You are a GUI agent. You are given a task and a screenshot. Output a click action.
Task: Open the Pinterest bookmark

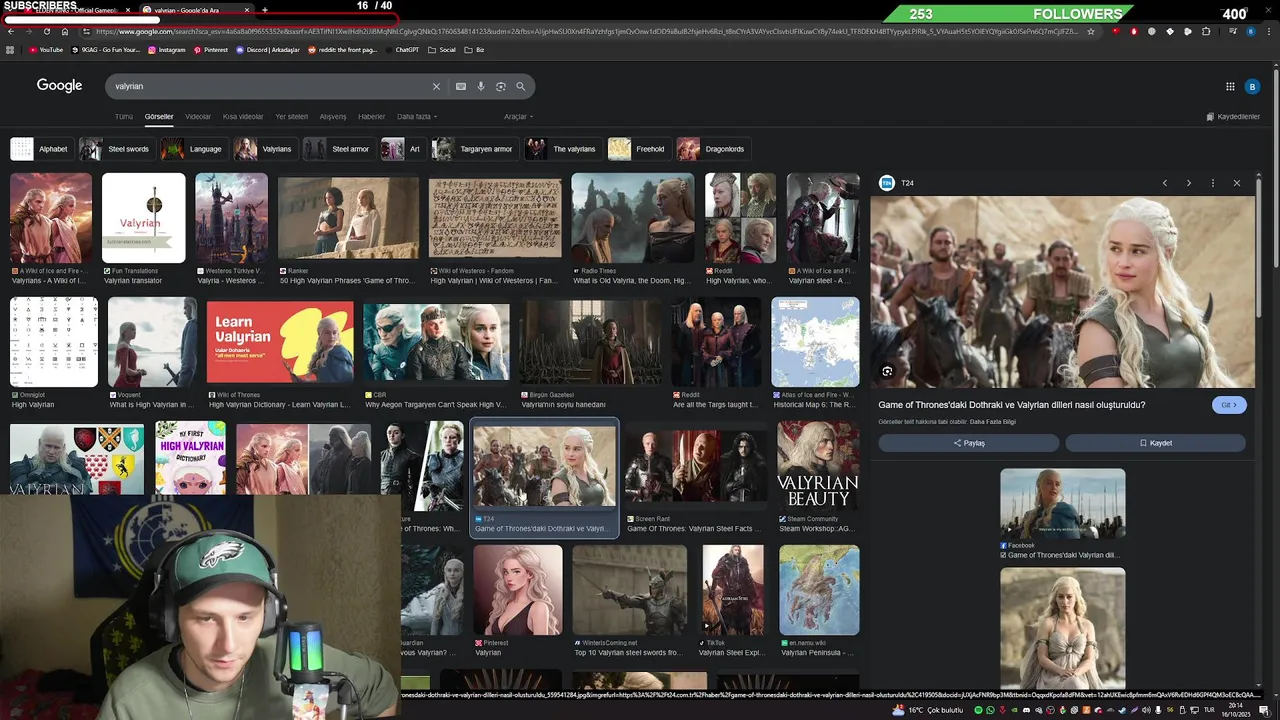211,49
